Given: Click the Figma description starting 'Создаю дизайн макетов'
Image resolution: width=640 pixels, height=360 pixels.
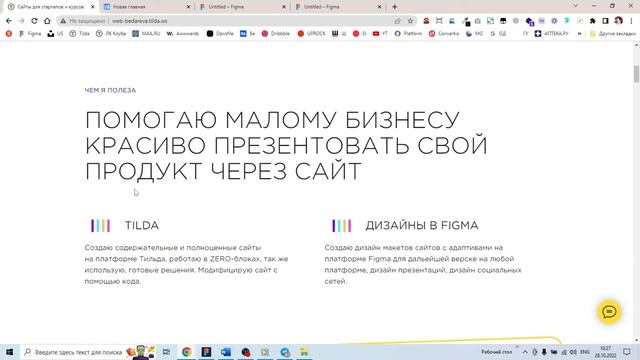Looking at the screenshot, I should (423, 264).
